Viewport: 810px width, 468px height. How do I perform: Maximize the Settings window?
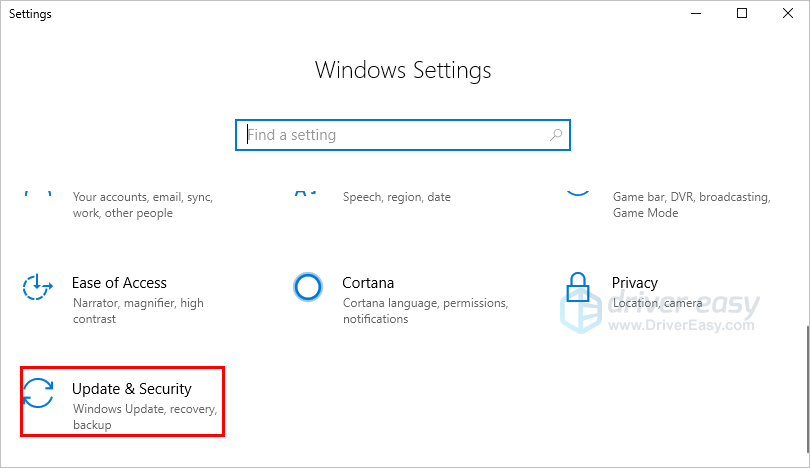741,14
